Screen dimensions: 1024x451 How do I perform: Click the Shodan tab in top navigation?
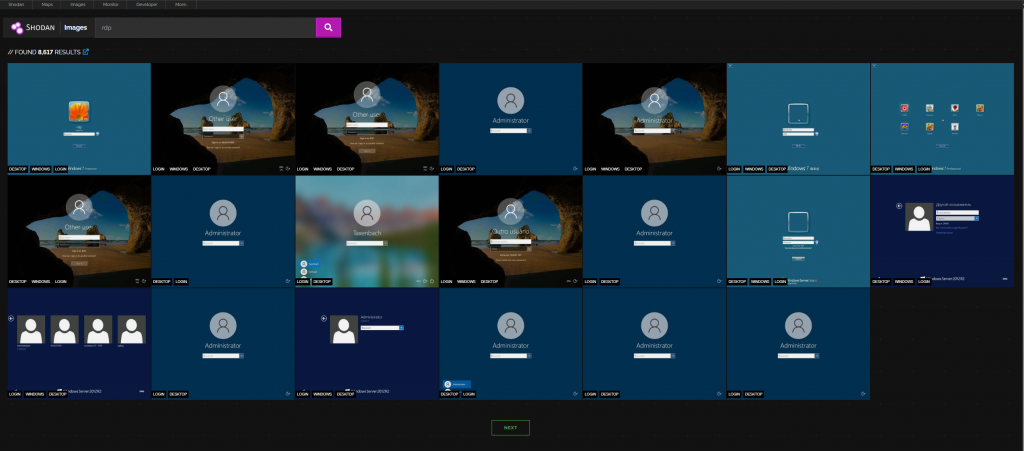tap(17, 4)
